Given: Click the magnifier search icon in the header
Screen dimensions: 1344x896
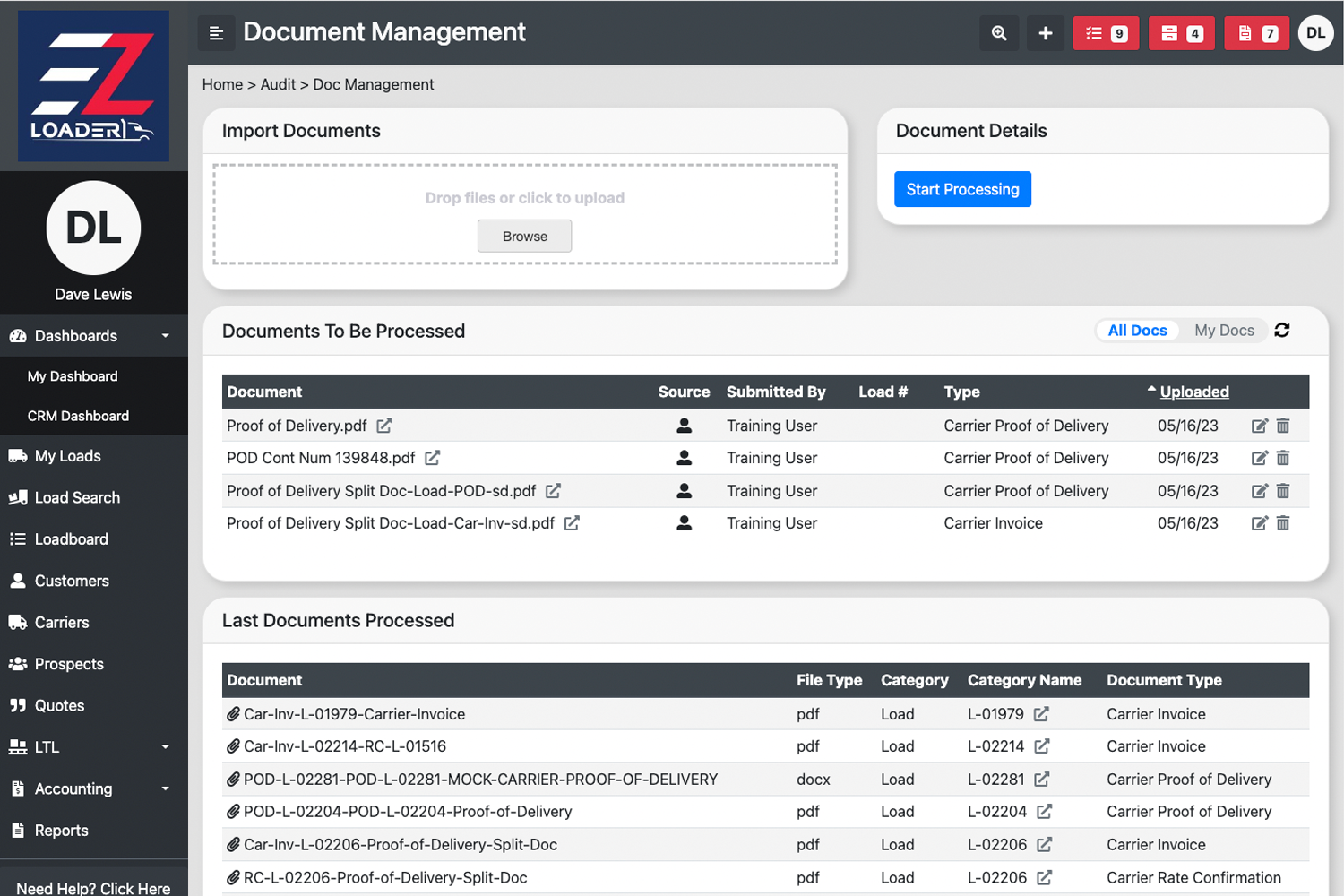Looking at the screenshot, I should pyautogui.click(x=999, y=32).
